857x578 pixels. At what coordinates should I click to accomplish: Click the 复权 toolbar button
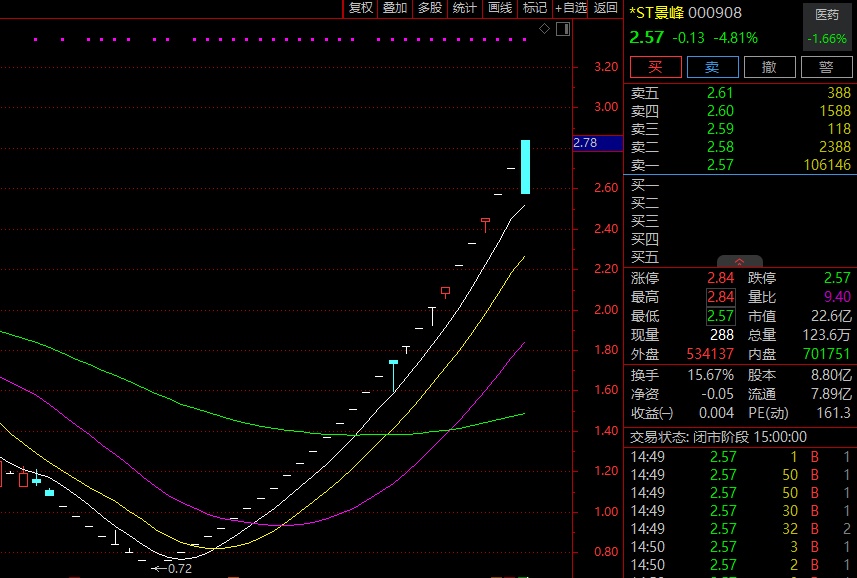[360, 8]
